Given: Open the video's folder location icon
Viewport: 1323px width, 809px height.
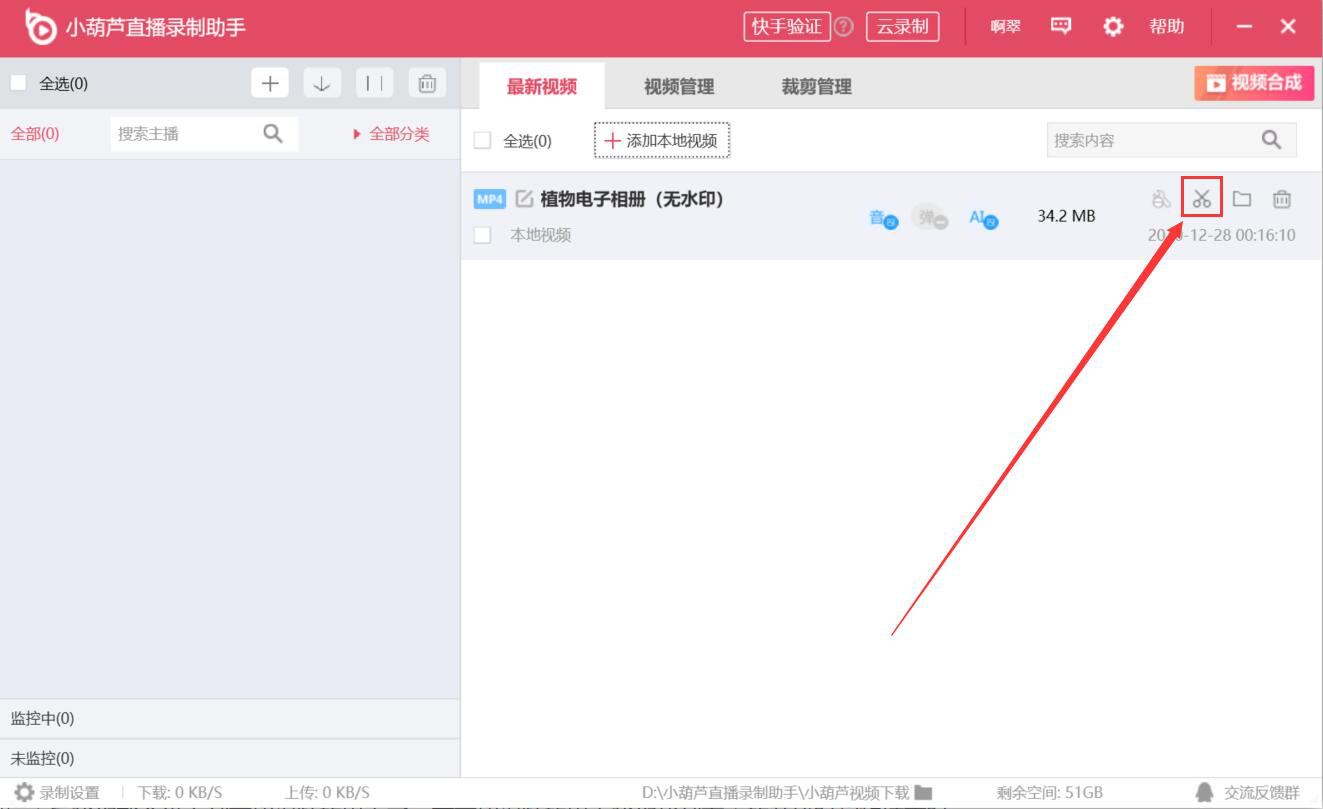Looking at the screenshot, I should pos(1242,199).
